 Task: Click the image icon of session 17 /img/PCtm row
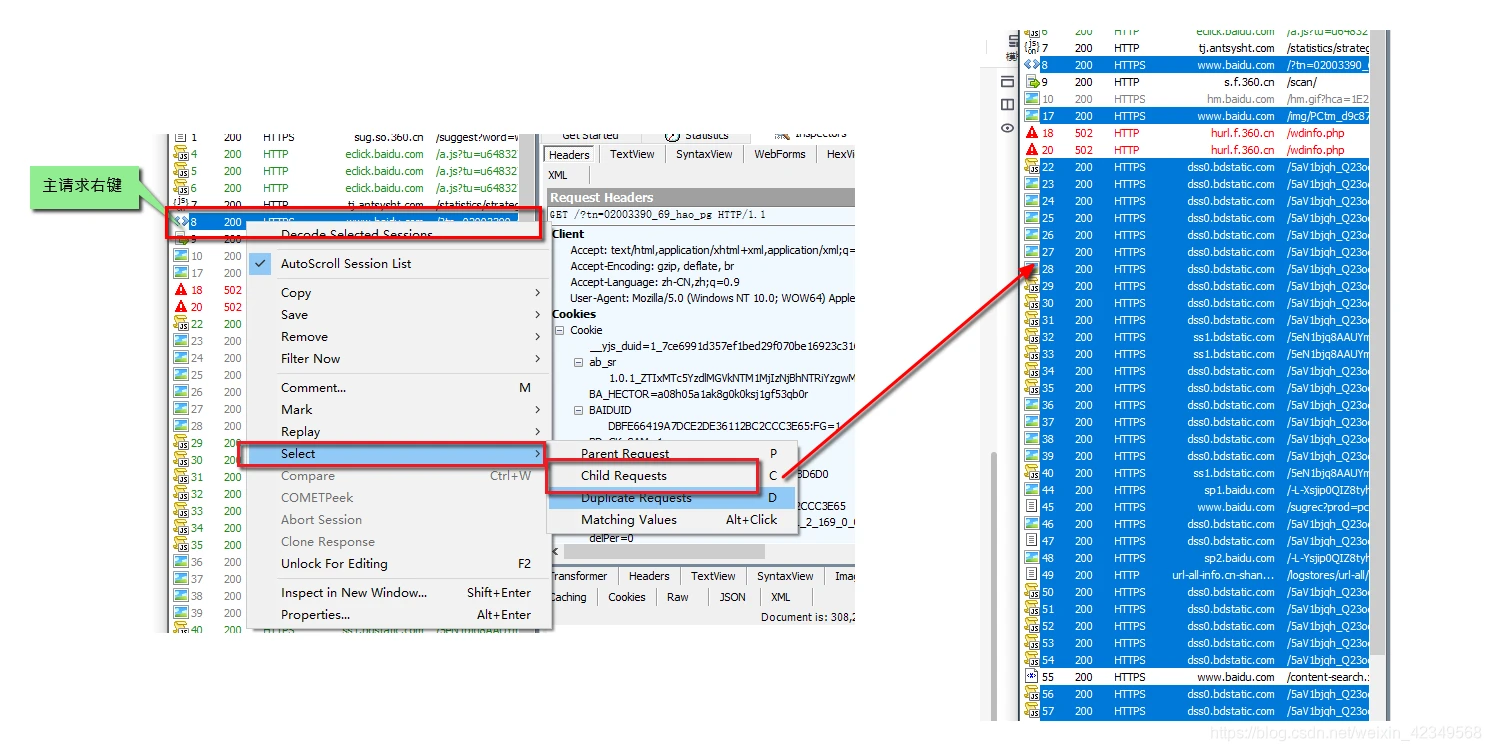point(1032,116)
